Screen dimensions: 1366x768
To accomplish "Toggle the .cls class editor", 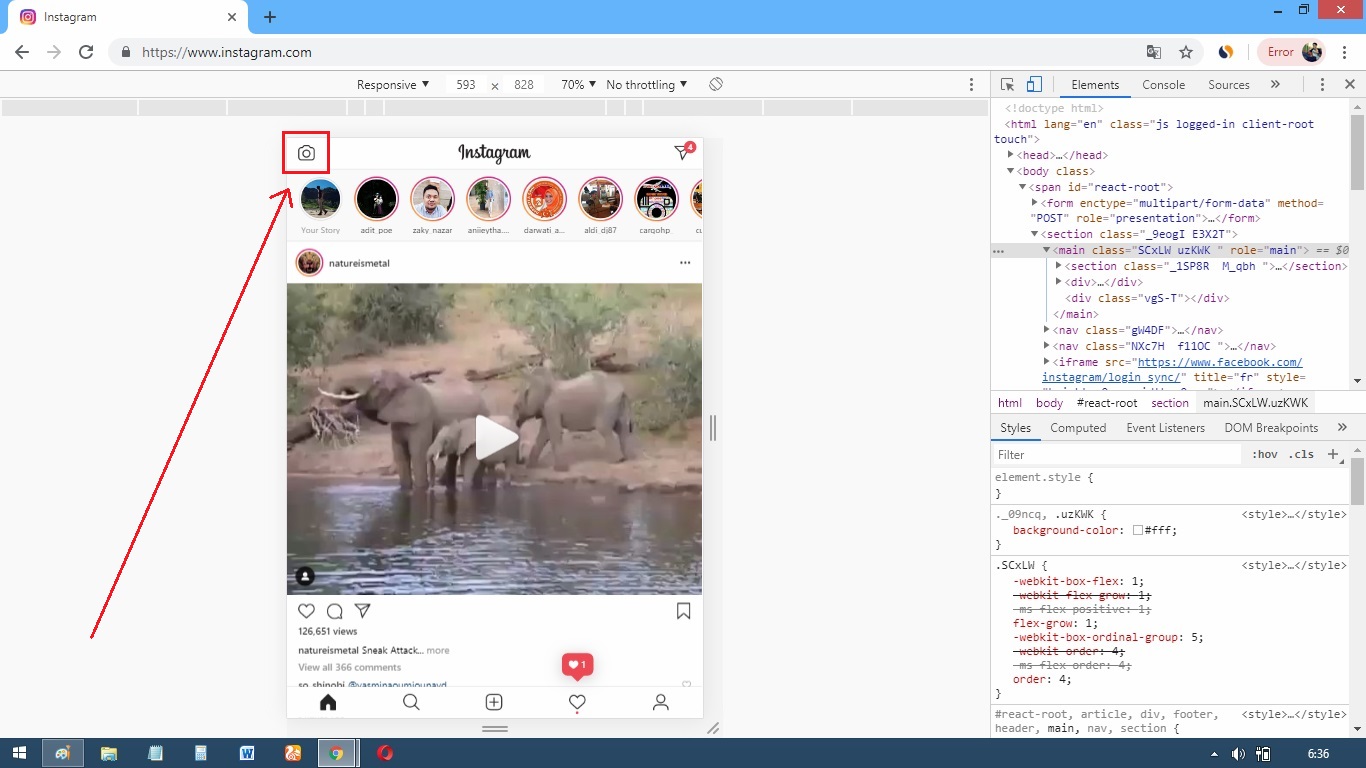I will pos(1301,454).
